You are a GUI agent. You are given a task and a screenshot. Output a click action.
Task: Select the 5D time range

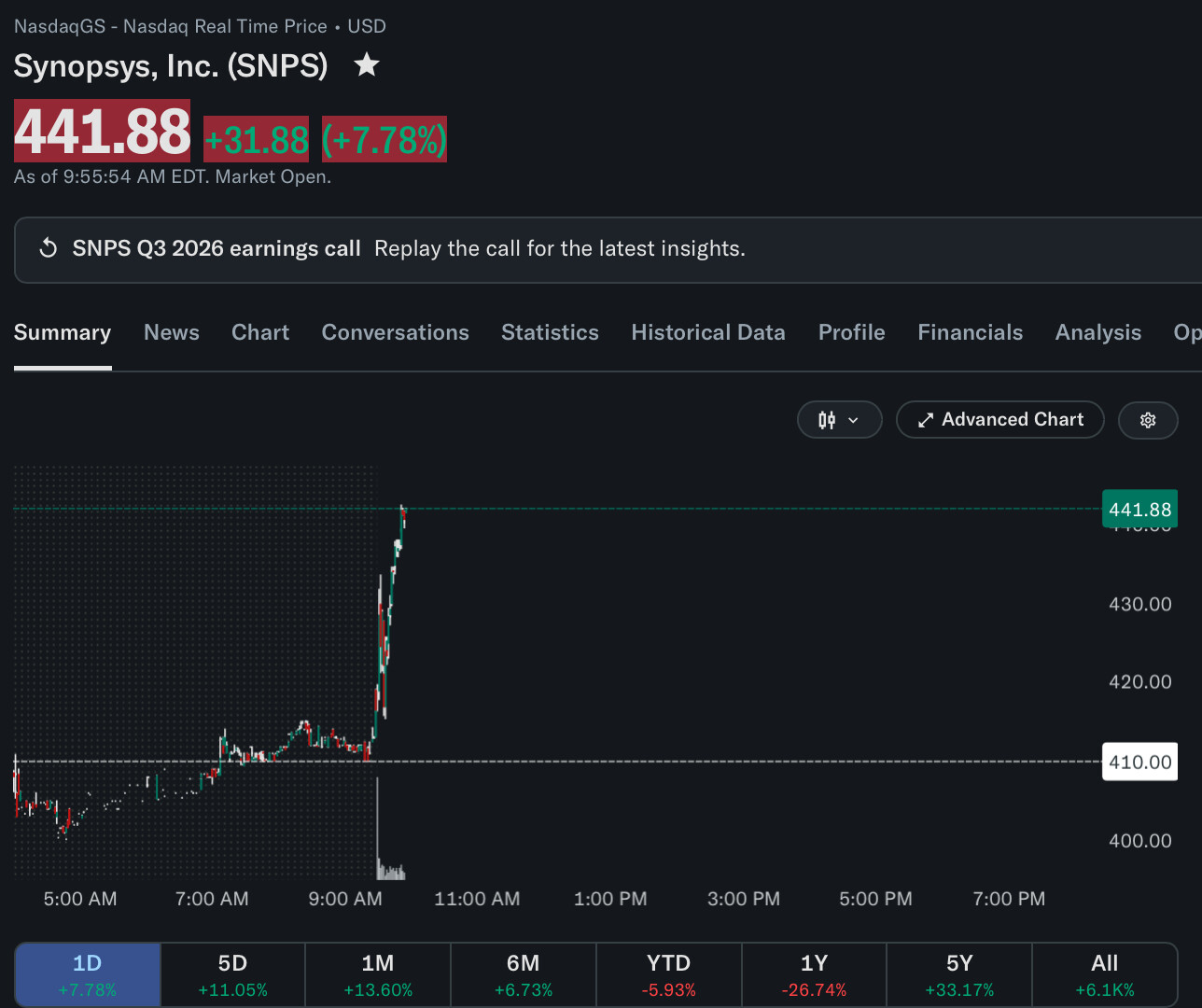click(x=233, y=974)
